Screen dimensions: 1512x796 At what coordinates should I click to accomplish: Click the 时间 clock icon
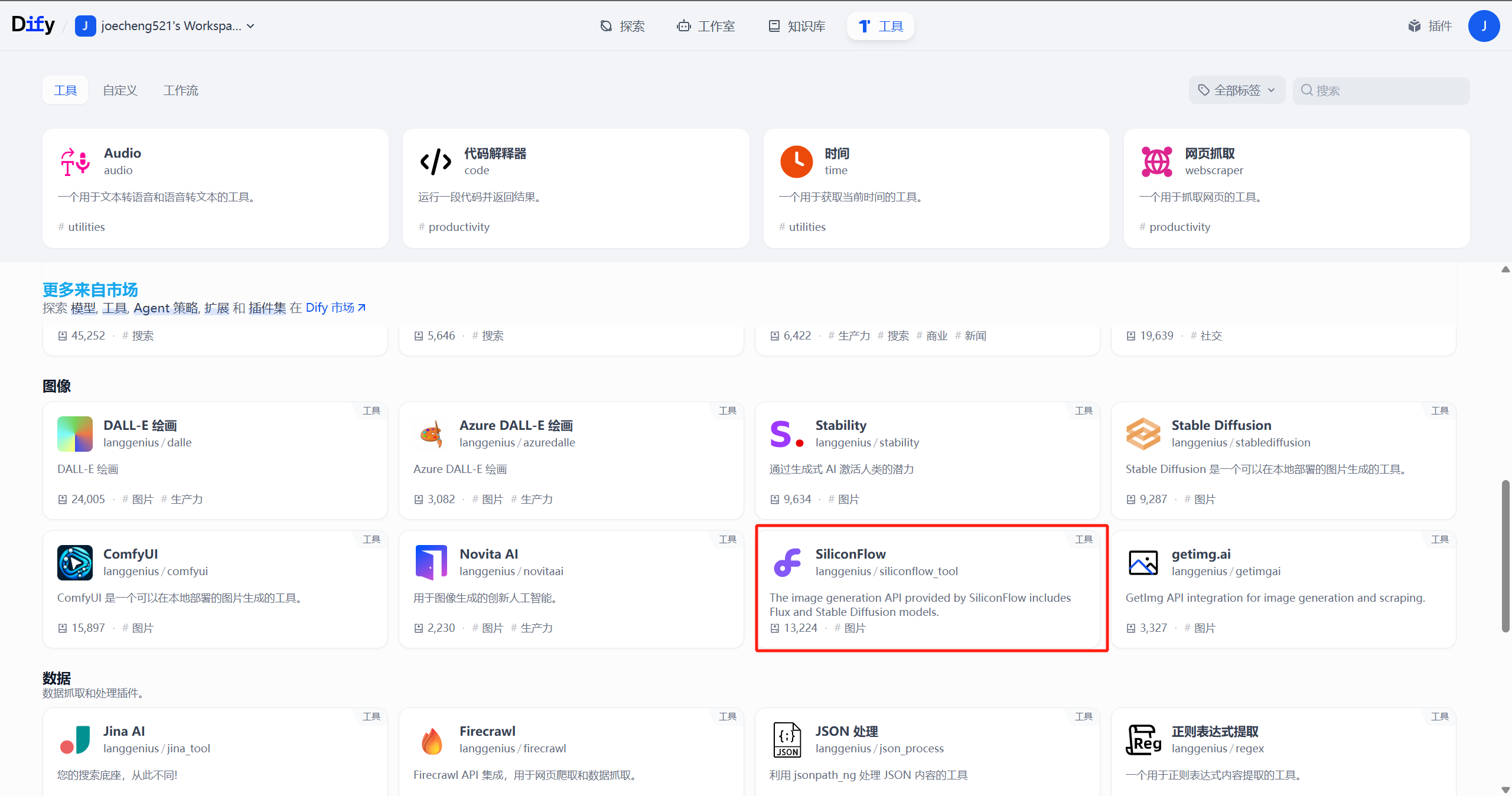pyautogui.click(x=796, y=161)
